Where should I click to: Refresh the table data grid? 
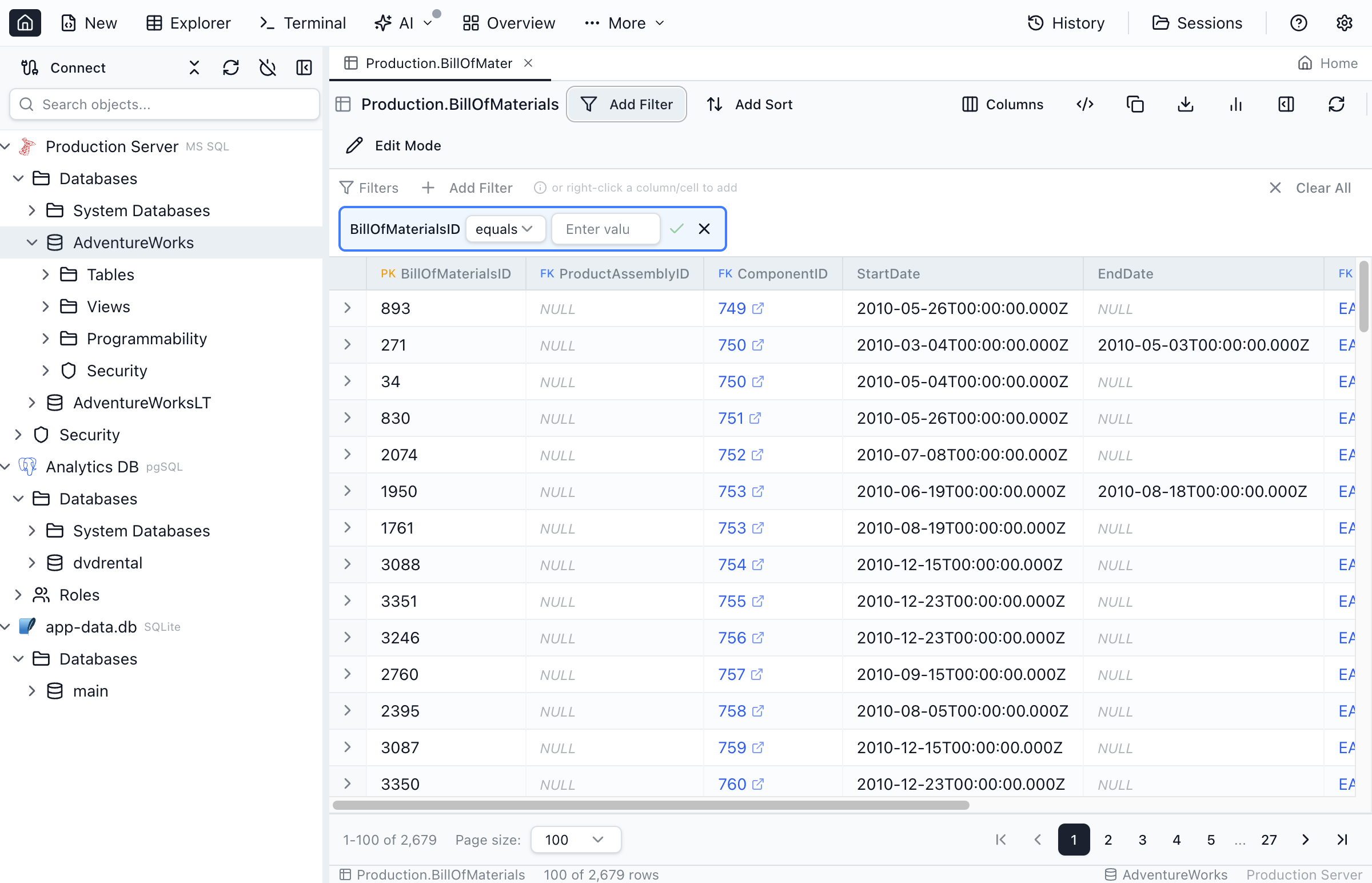click(1336, 104)
